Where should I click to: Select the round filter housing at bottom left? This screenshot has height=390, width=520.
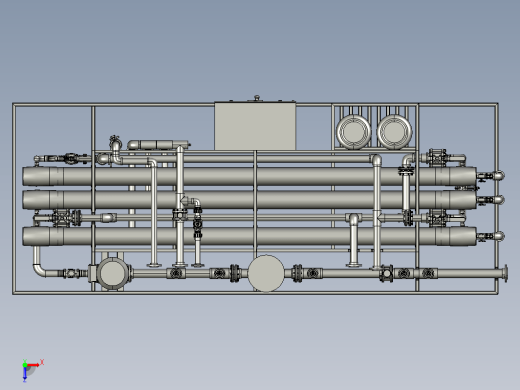[113, 273]
